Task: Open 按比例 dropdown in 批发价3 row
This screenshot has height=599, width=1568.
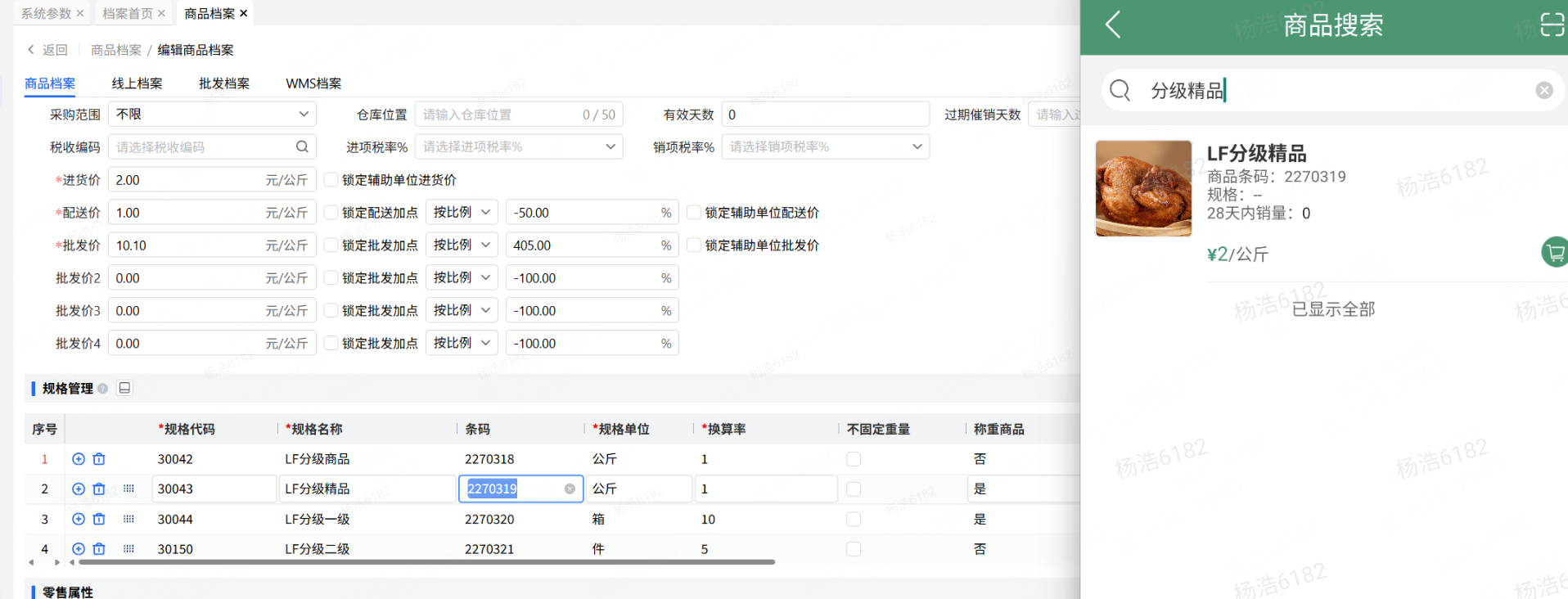Action: pos(462,310)
